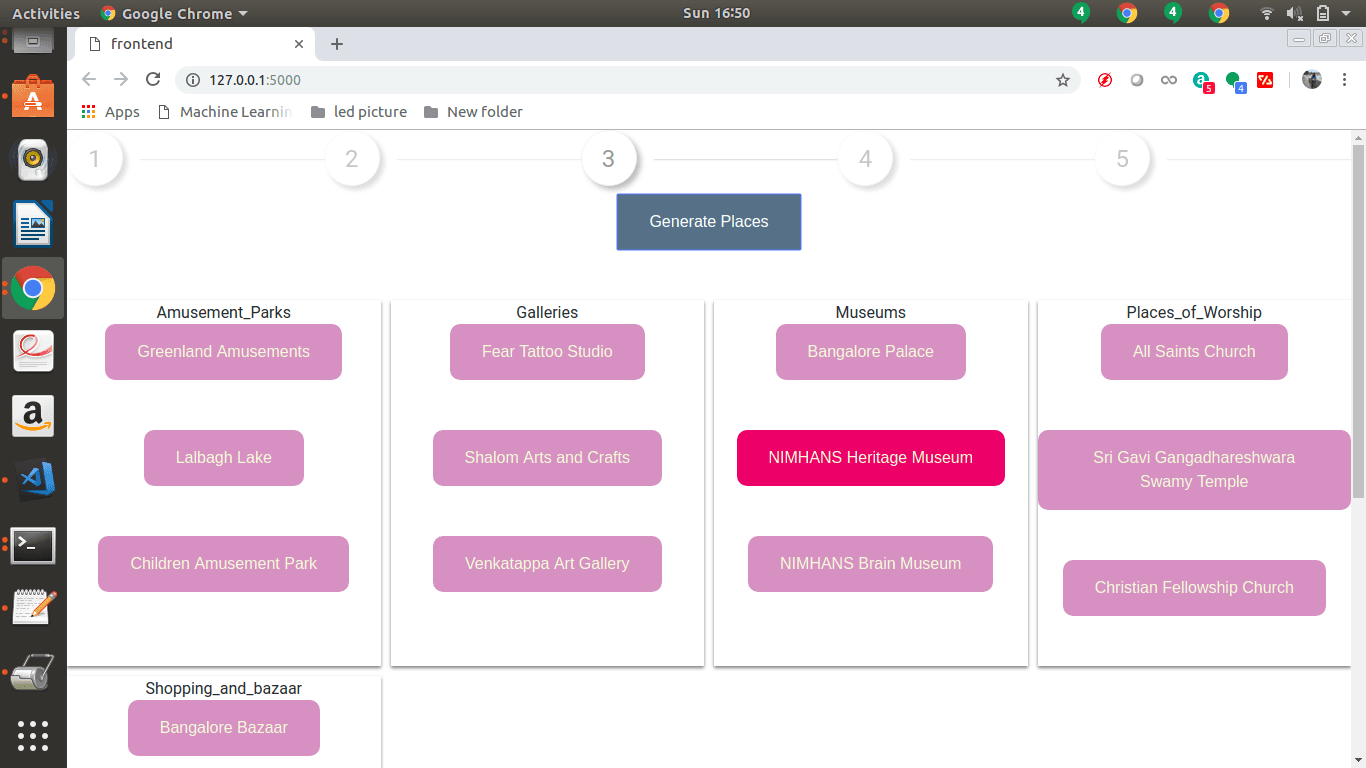
Task: Go to step 1 circle
Action: (95, 159)
